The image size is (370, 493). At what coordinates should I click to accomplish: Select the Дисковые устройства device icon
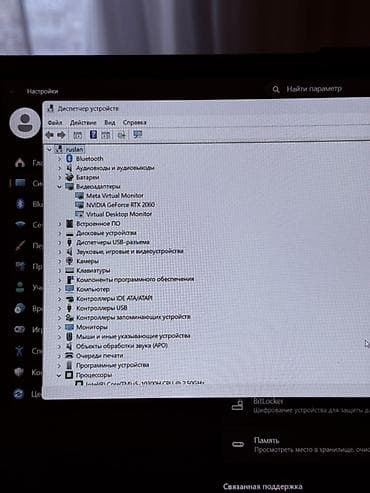(x=69, y=233)
